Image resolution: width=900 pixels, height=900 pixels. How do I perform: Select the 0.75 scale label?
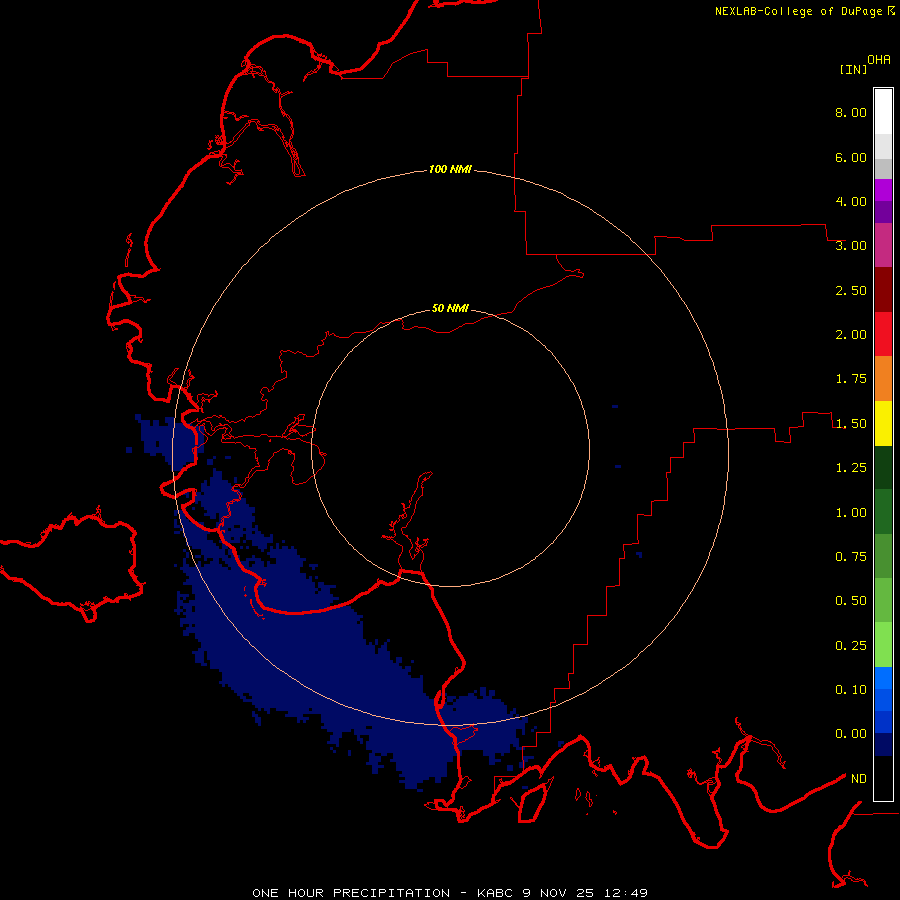click(851, 557)
